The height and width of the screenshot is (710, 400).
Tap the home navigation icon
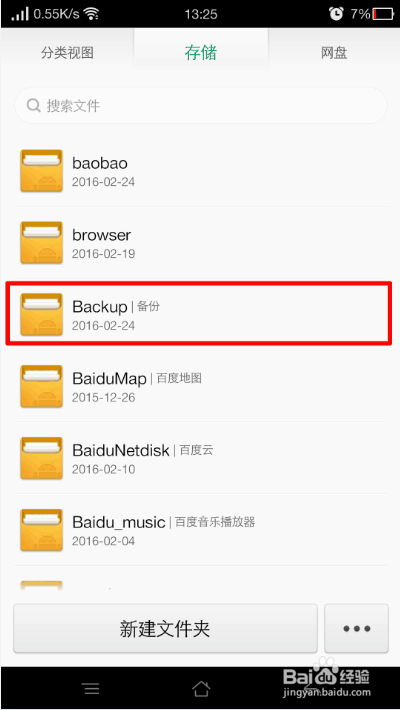point(201,689)
